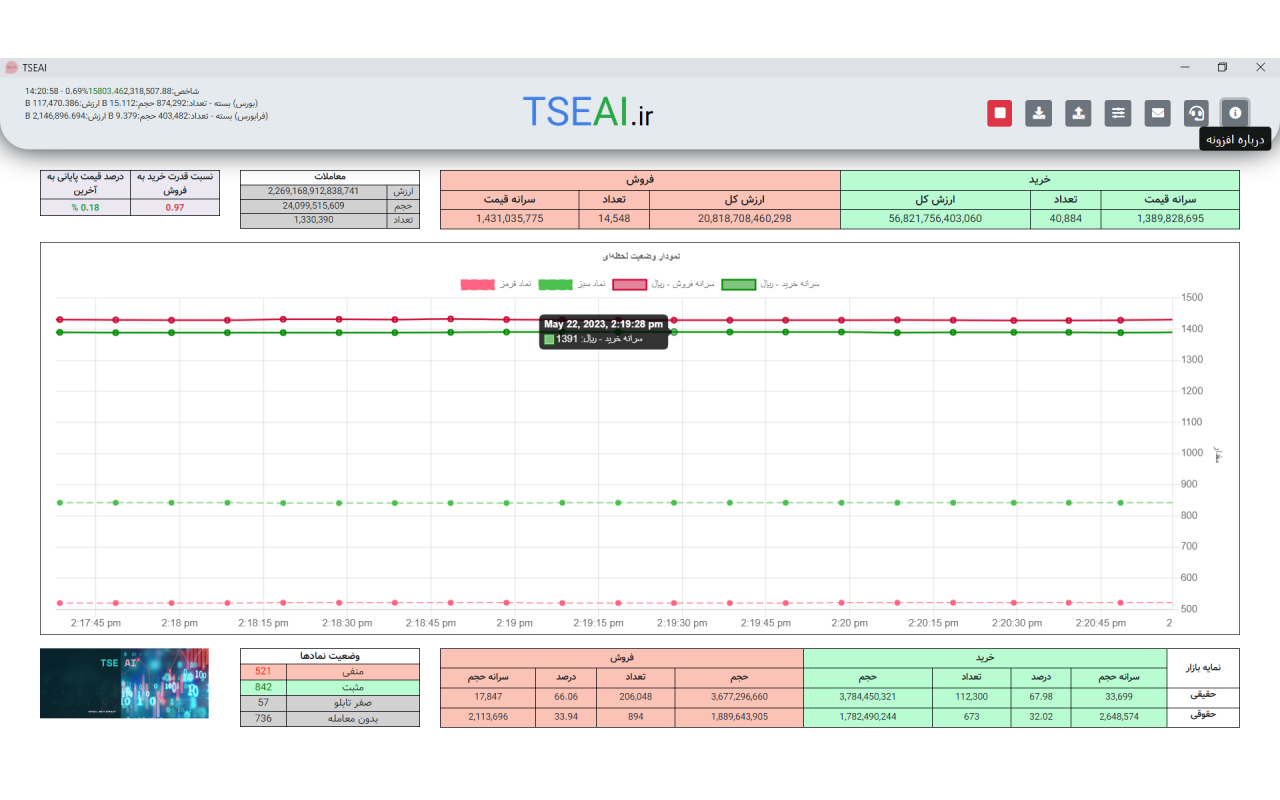Click real buyers count 112,300
Screen dimensions: 1280x800
coord(971,697)
